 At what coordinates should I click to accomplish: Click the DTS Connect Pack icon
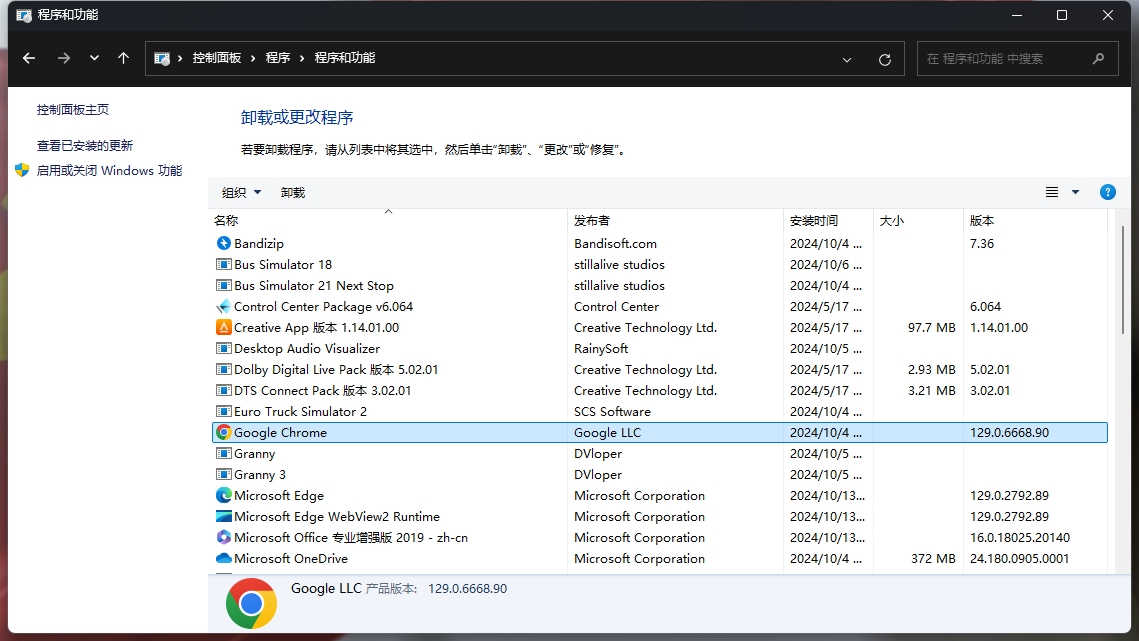pos(222,390)
